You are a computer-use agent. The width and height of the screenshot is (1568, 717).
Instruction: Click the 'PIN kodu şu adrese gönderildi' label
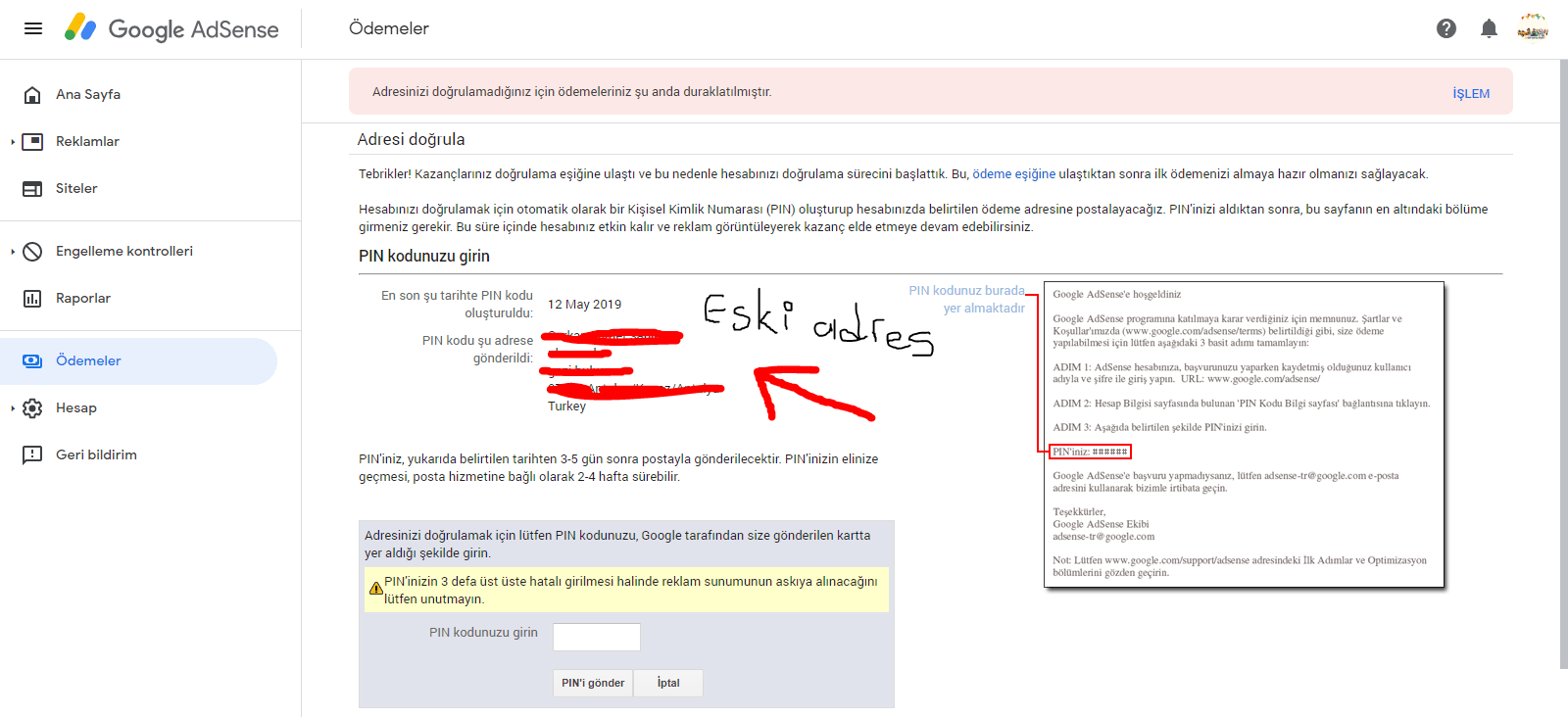477,350
